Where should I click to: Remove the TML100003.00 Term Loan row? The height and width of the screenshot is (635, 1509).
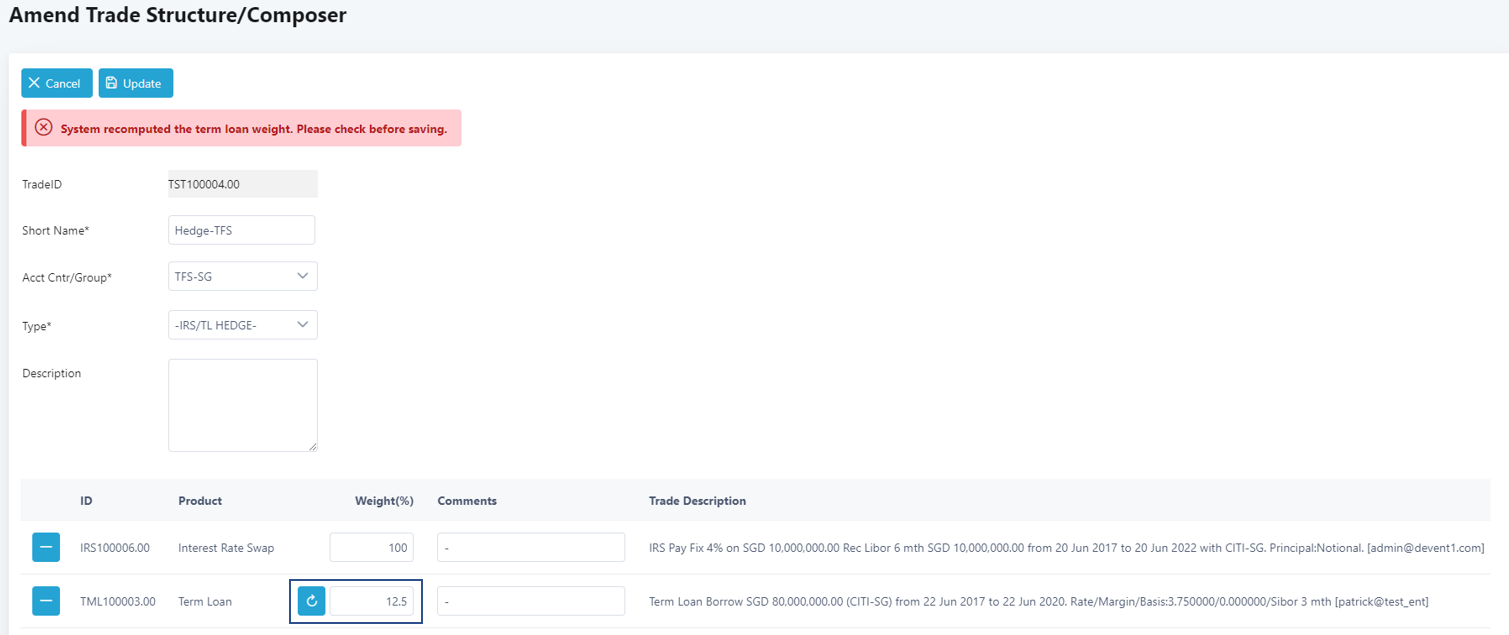point(45,601)
